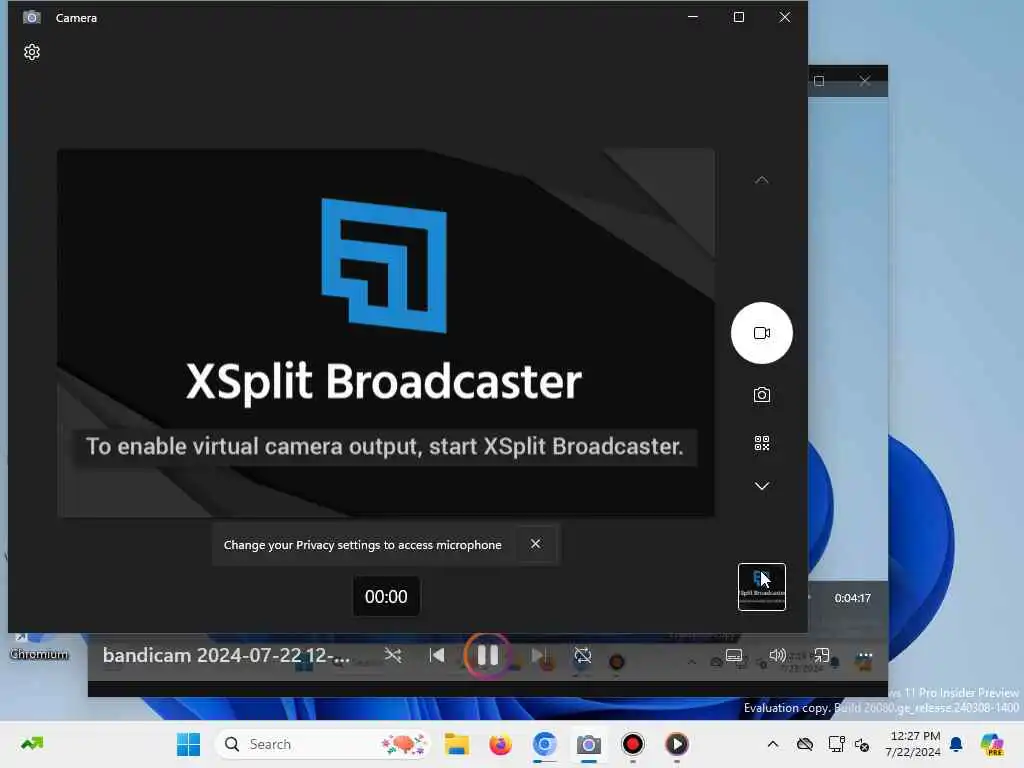The image size is (1024, 768).
Task: Click the 00:00 recording timer
Action: pyautogui.click(x=386, y=596)
